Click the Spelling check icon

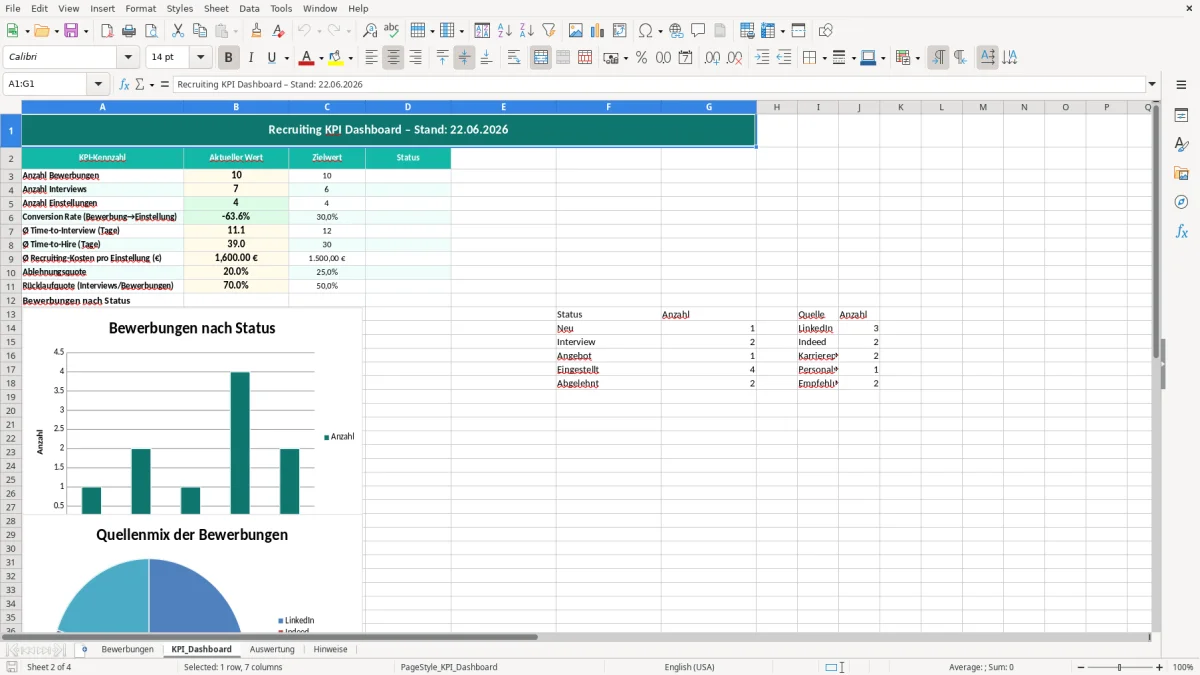pos(392,31)
